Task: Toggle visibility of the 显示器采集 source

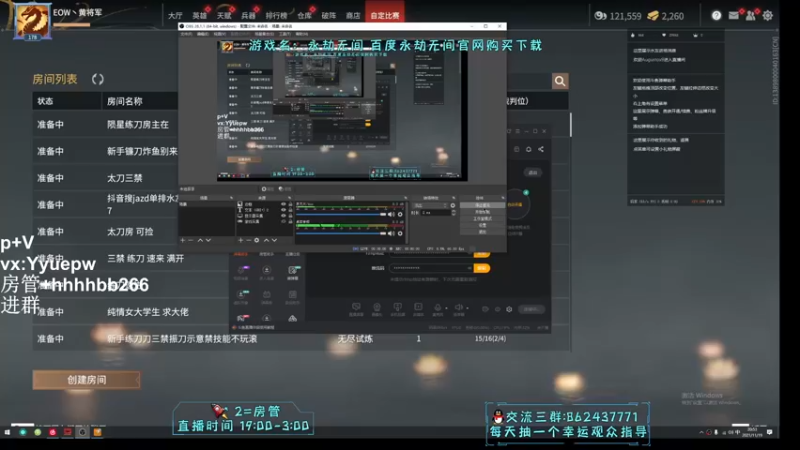Action: [284, 216]
